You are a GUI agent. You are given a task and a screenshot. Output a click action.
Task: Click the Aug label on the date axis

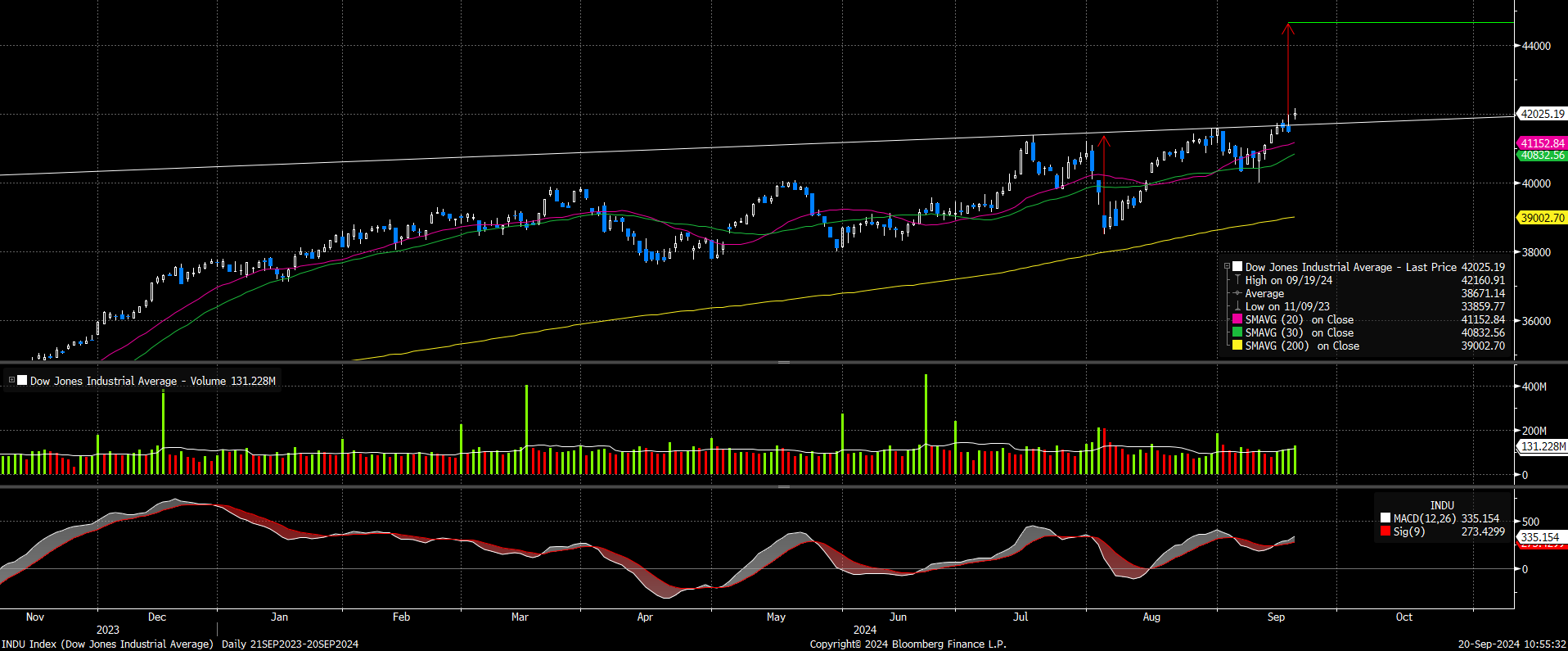(x=1151, y=617)
